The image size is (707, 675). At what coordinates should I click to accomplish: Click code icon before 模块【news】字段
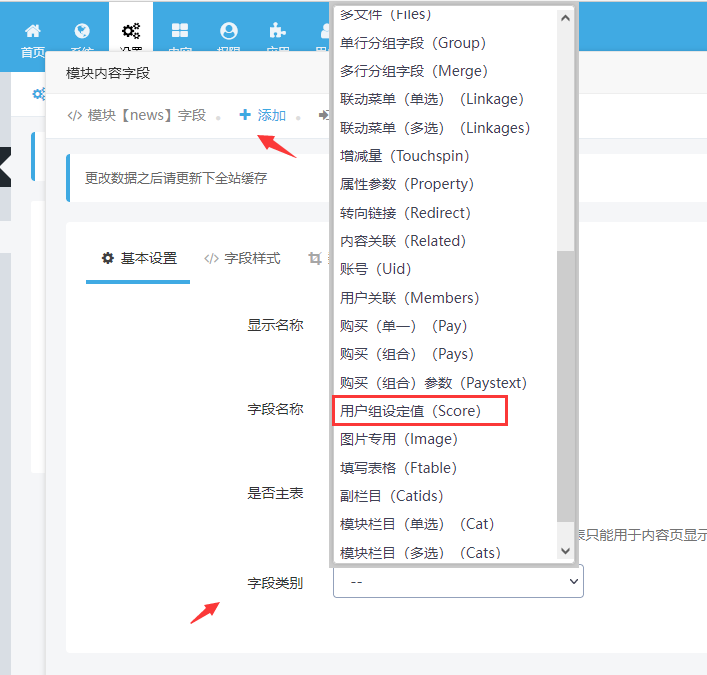[x=74, y=115]
